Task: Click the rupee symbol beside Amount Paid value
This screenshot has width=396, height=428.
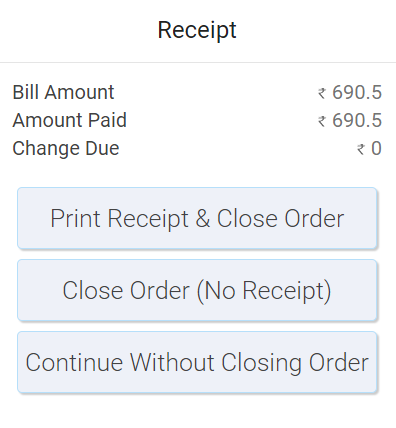Action: pos(322,121)
